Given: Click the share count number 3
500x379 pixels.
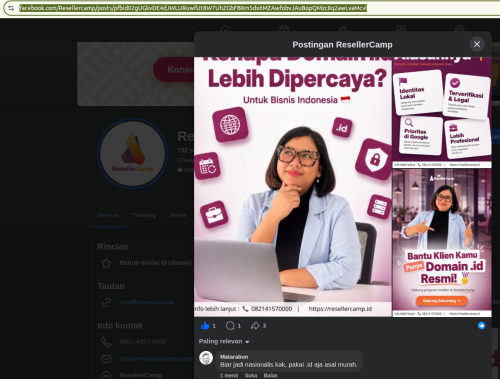Looking at the screenshot, I should point(264,326).
